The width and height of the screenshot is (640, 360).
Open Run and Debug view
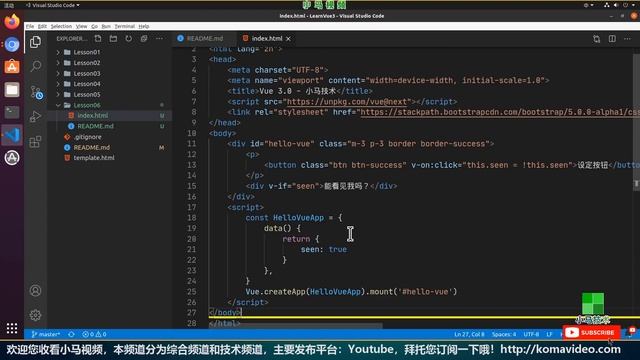pos(36,117)
